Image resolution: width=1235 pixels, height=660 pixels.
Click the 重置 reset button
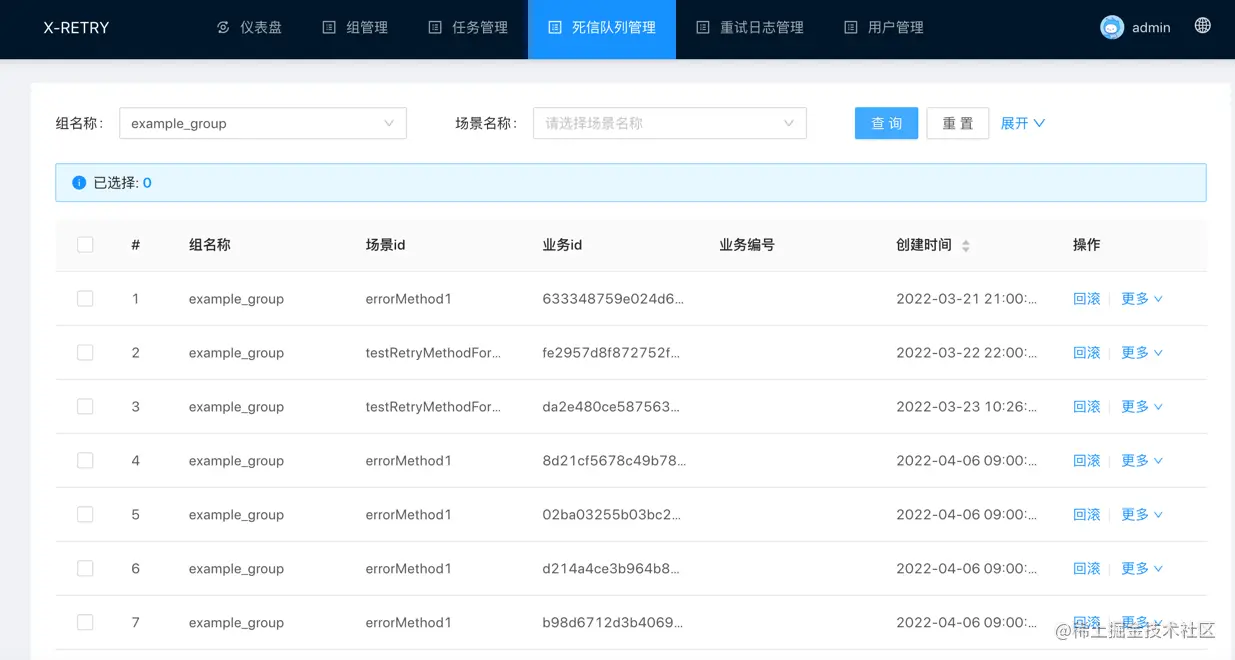click(958, 123)
